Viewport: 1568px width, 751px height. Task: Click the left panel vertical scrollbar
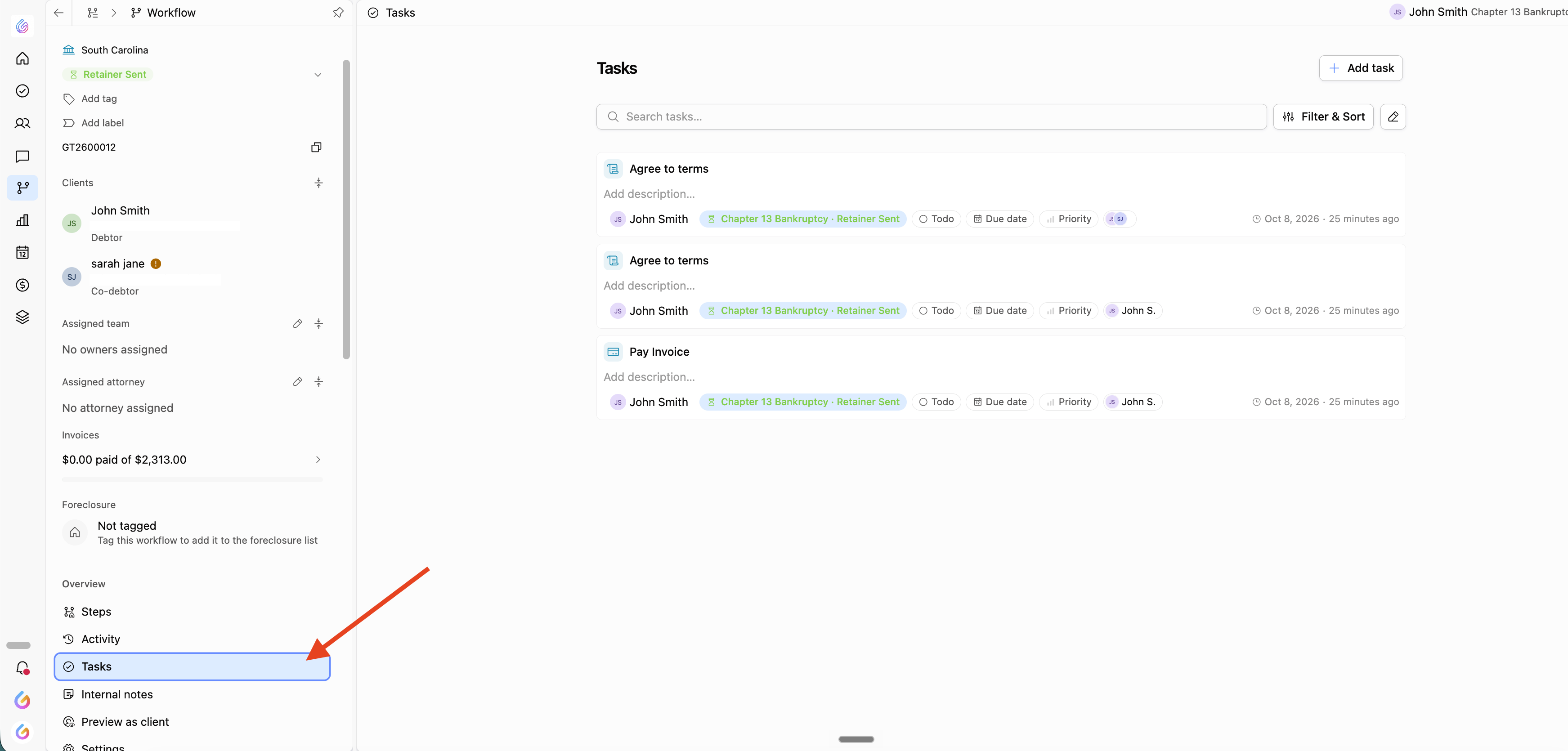tap(346, 210)
